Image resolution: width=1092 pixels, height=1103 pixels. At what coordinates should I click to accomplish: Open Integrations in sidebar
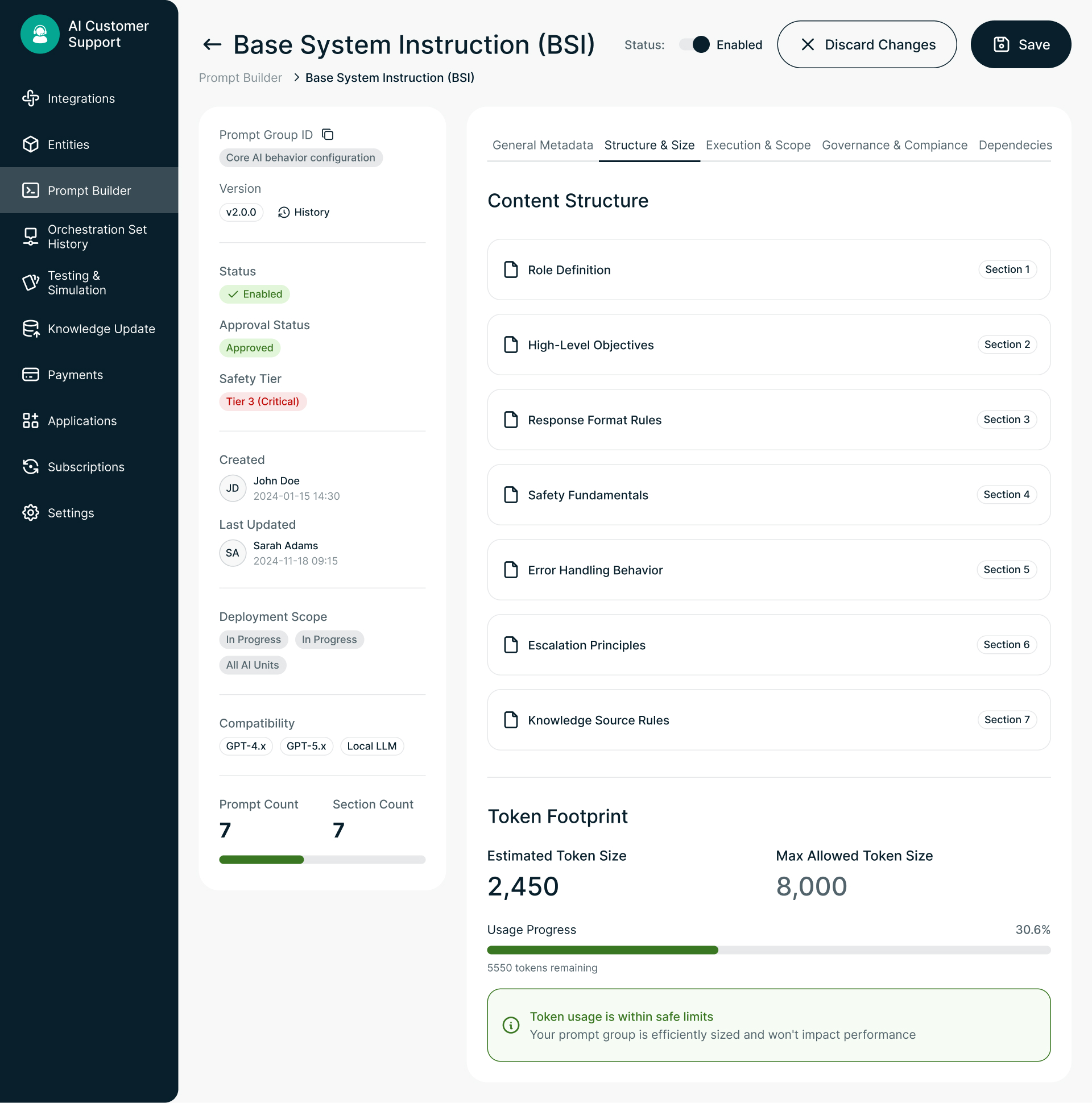(81, 99)
